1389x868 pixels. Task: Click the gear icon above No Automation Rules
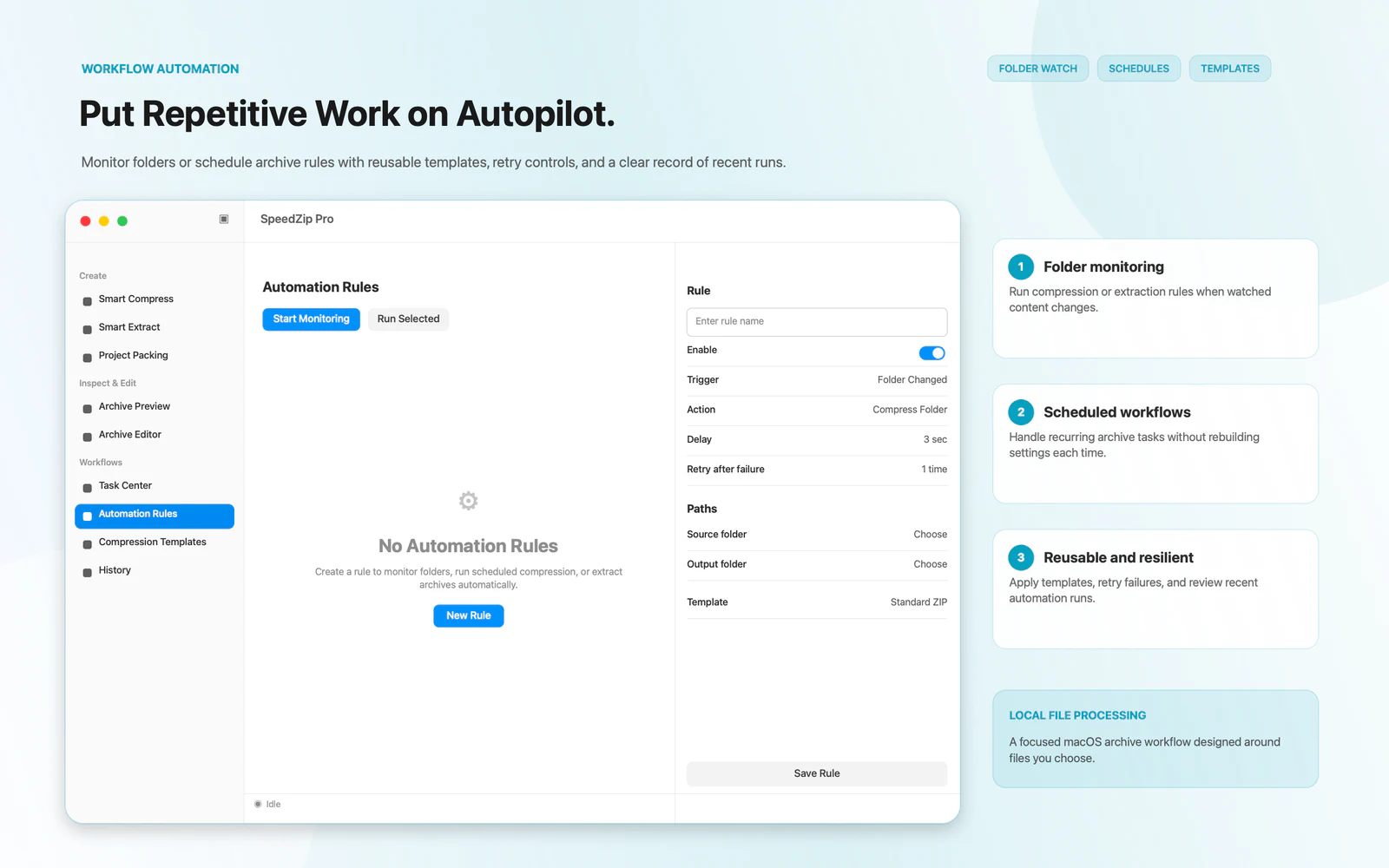tap(468, 501)
